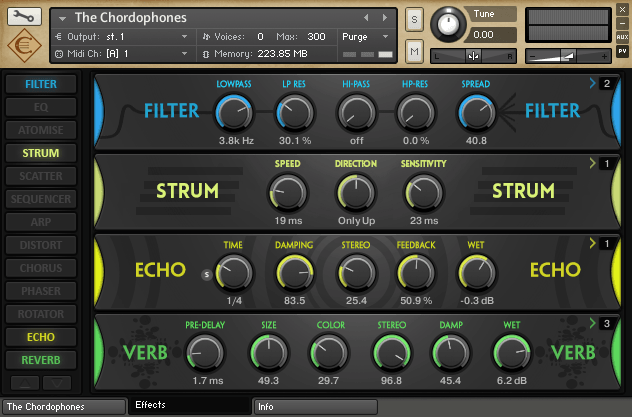Screen dimensions: 632x417
Task: Enable the SEQUENCER effect
Action: coord(41,199)
